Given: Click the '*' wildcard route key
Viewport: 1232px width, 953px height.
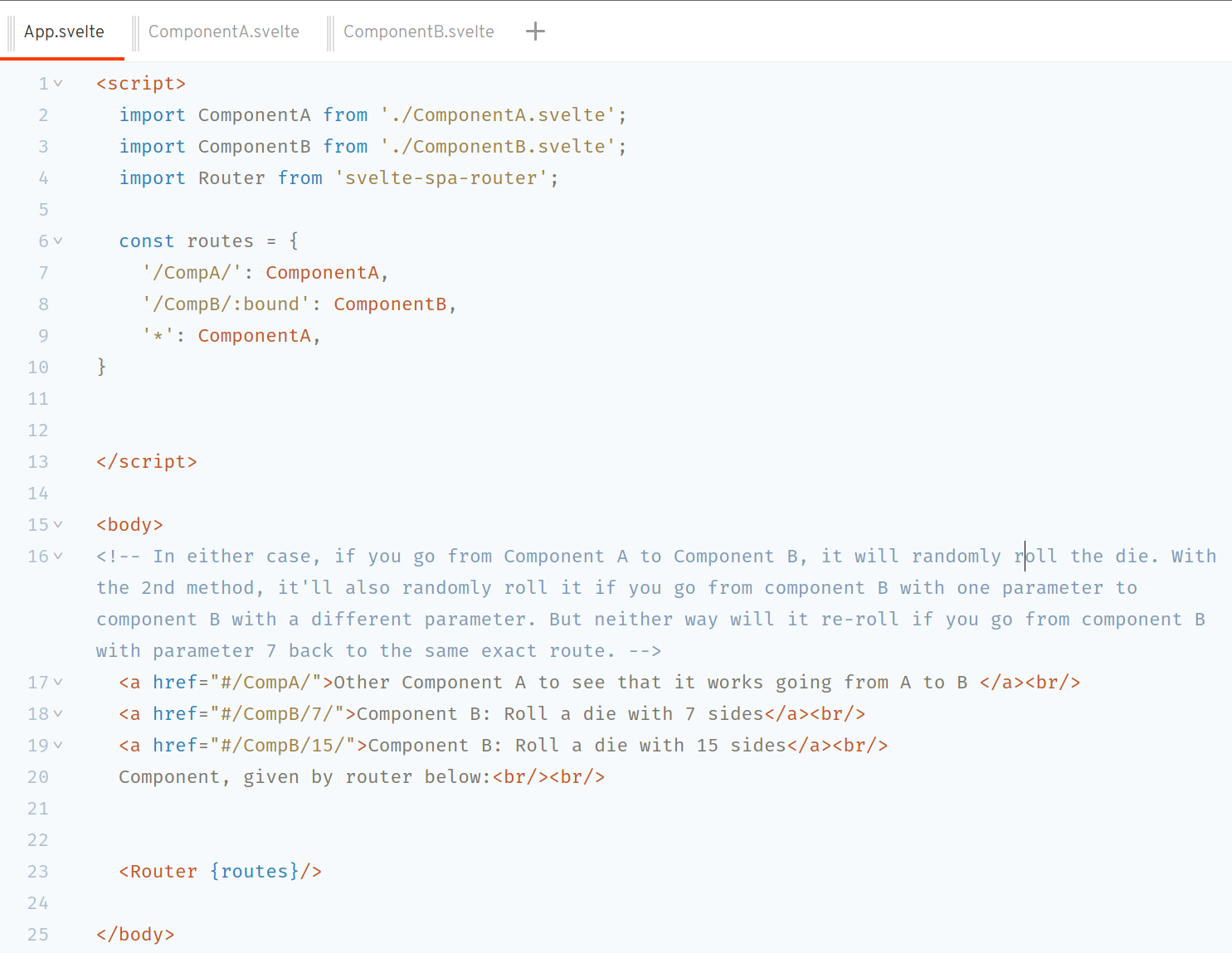Looking at the screenshot, I should tap(158, 335).
